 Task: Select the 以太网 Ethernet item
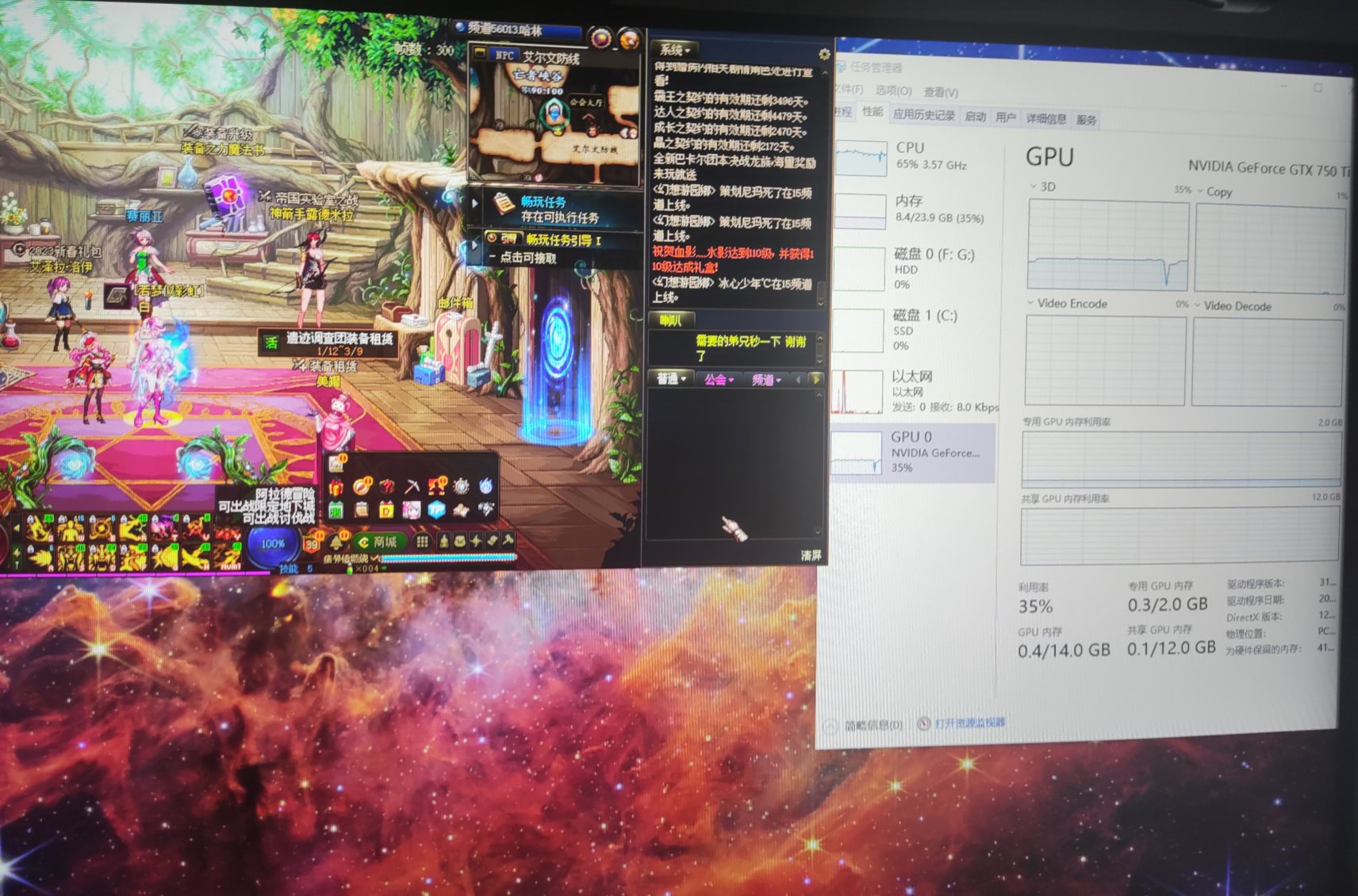(914, 391)
